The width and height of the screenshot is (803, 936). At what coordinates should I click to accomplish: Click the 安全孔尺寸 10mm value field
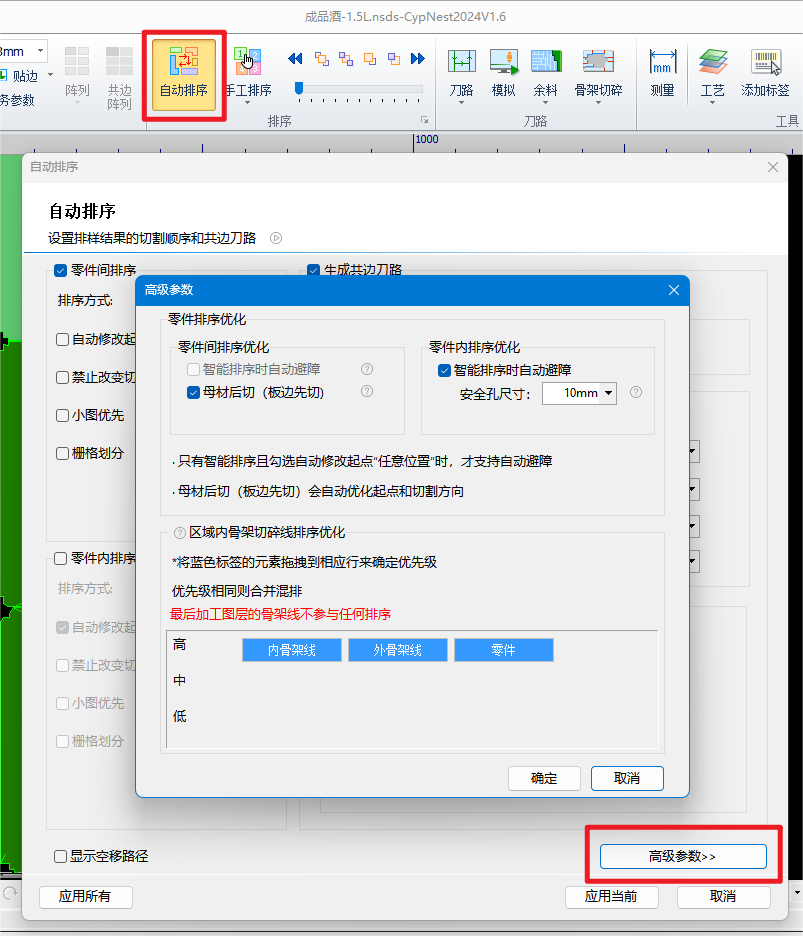click(571, 393)
